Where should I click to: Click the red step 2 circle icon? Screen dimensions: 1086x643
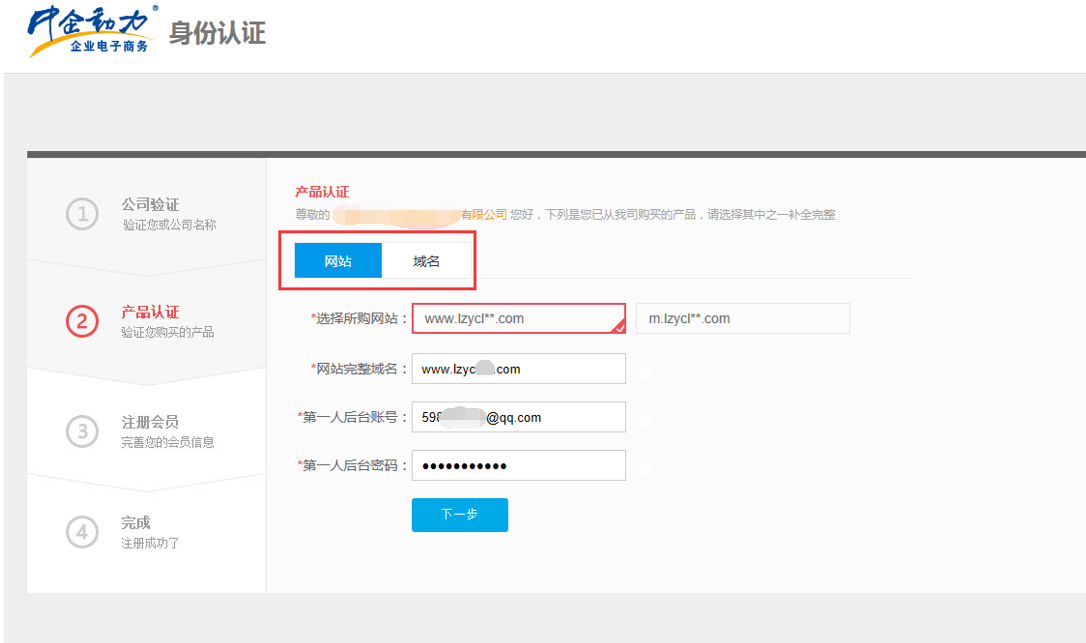[x=82, y=321]
